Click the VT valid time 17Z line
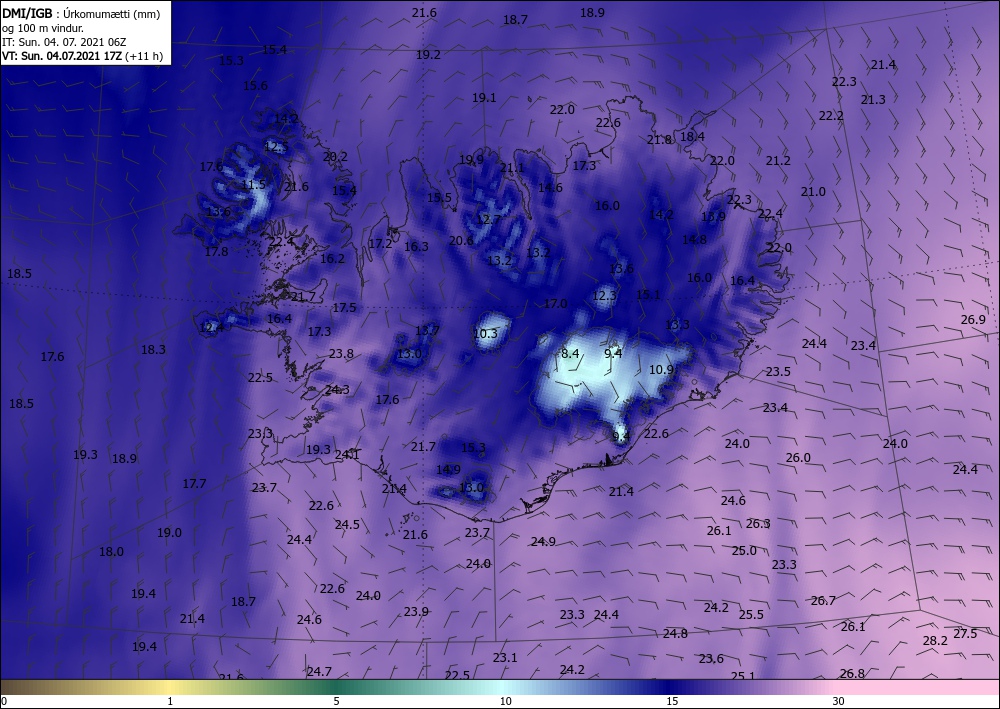The width and height of the screenshot is (1000, 709). coord(62,56)
